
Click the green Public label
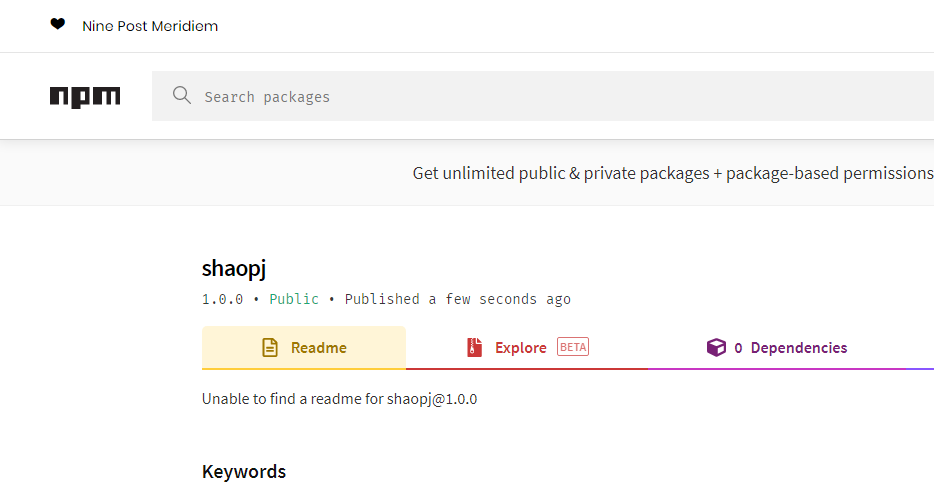(x=294, y=299)
